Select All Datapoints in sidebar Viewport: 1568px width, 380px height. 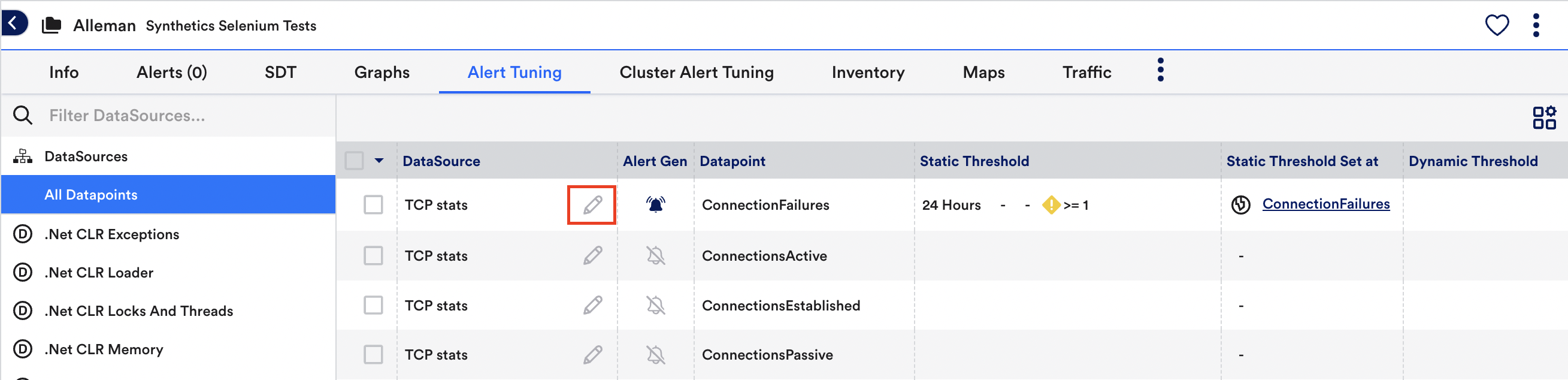click(x=168, y=194)
